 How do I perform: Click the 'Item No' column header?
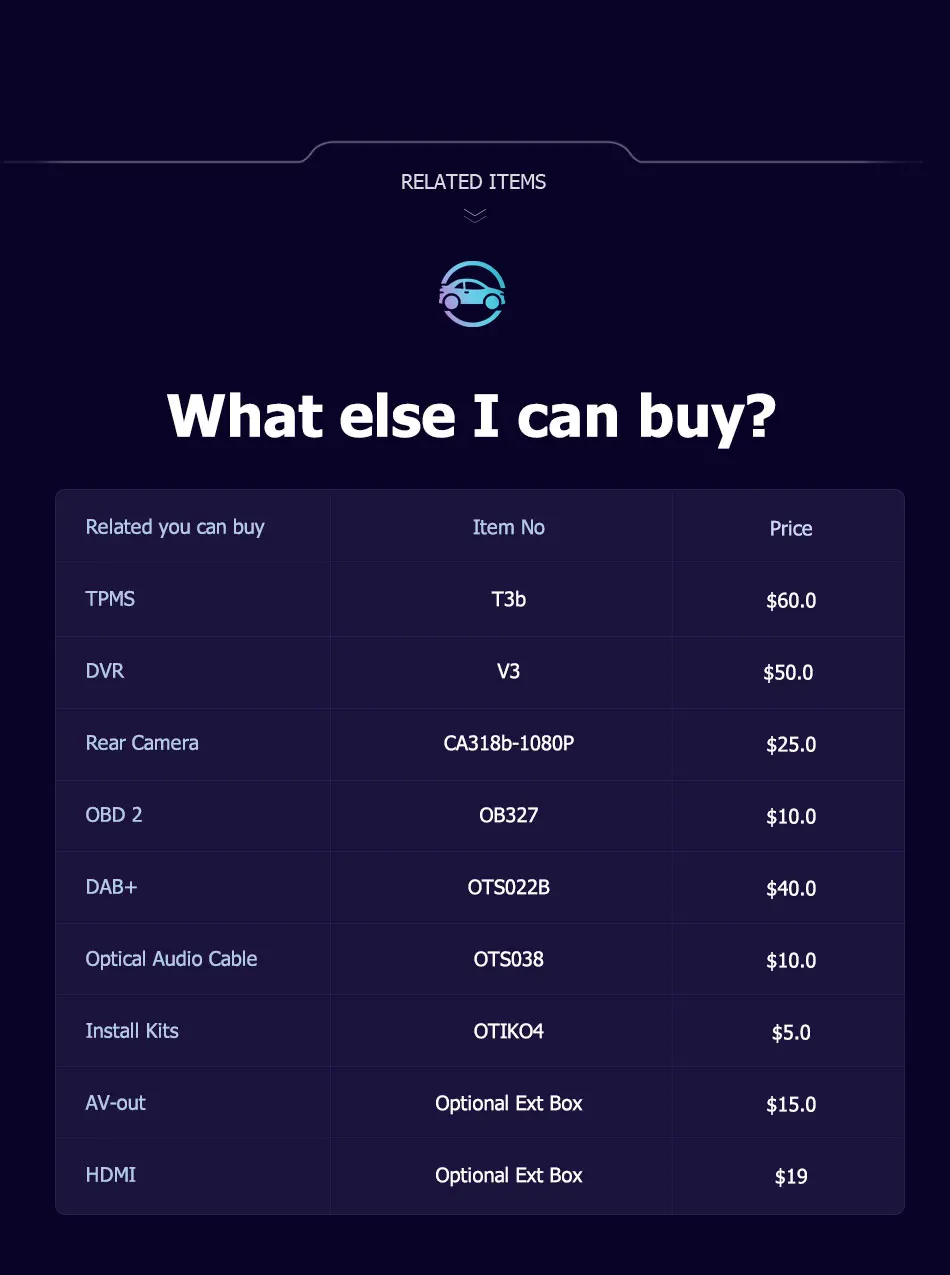click(508, 527)
